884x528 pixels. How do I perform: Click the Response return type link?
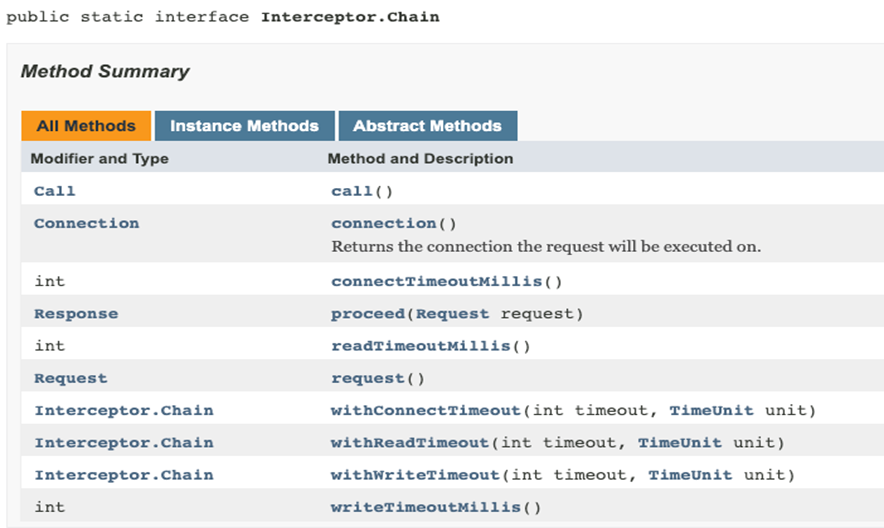tap(76, 314)
